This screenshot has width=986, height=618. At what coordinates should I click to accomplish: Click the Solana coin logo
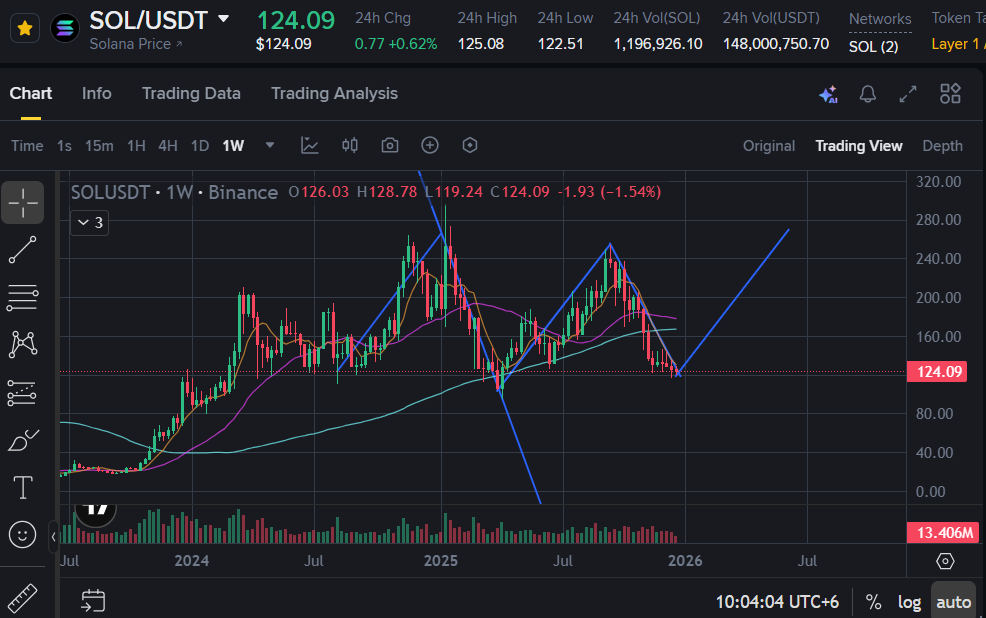[x=65, y=28]
